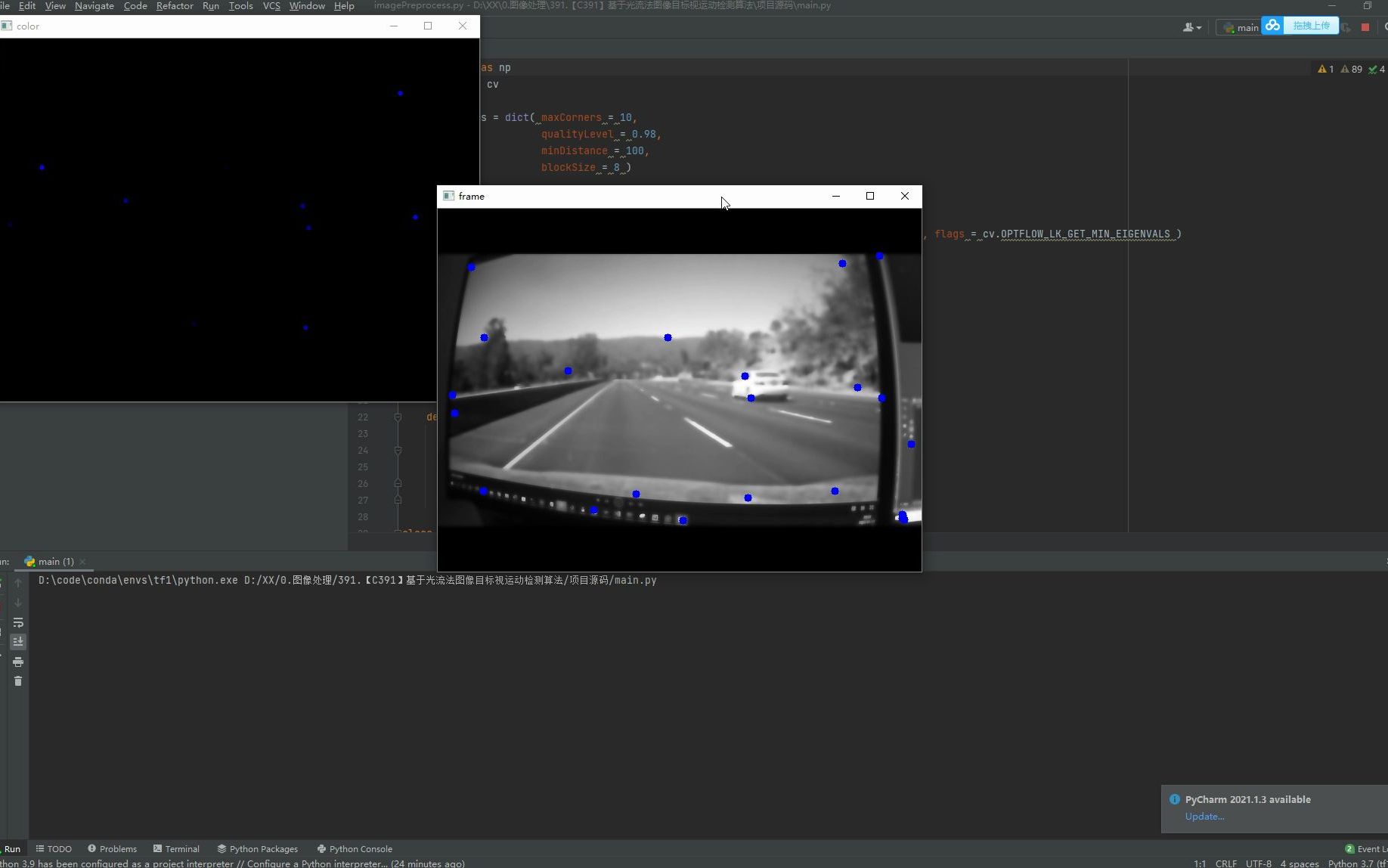Click the Update link for PyCharm 2021.1.3

[1204, 816]
